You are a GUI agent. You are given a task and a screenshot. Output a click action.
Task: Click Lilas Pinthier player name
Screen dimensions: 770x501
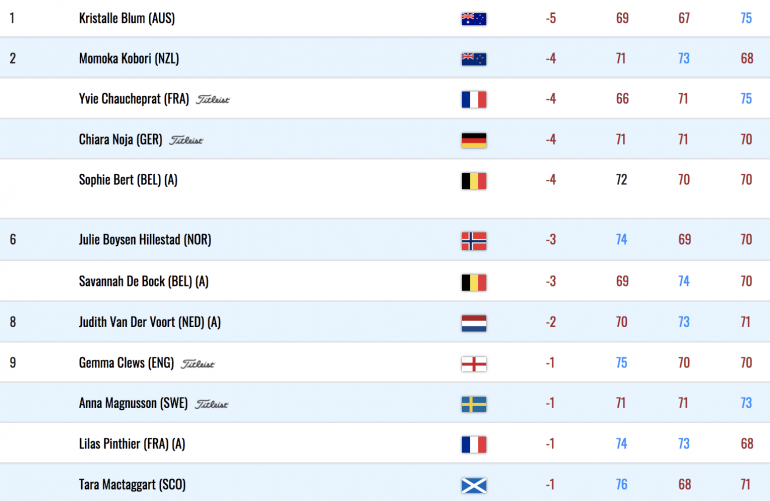132,444
